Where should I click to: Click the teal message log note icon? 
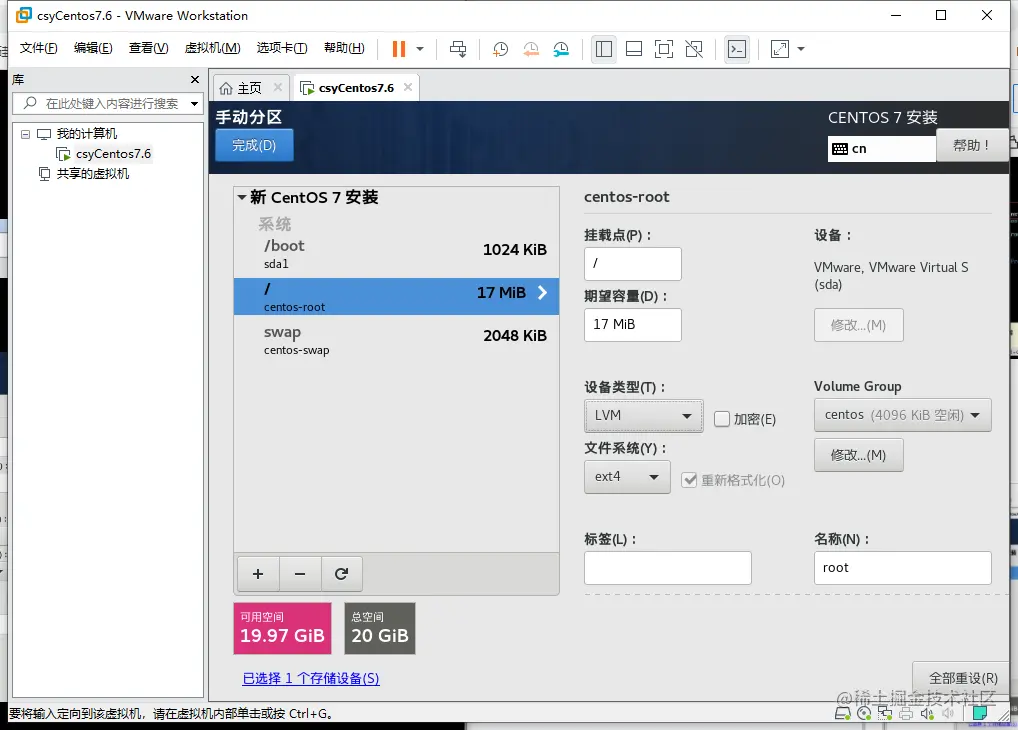(980, 713)
